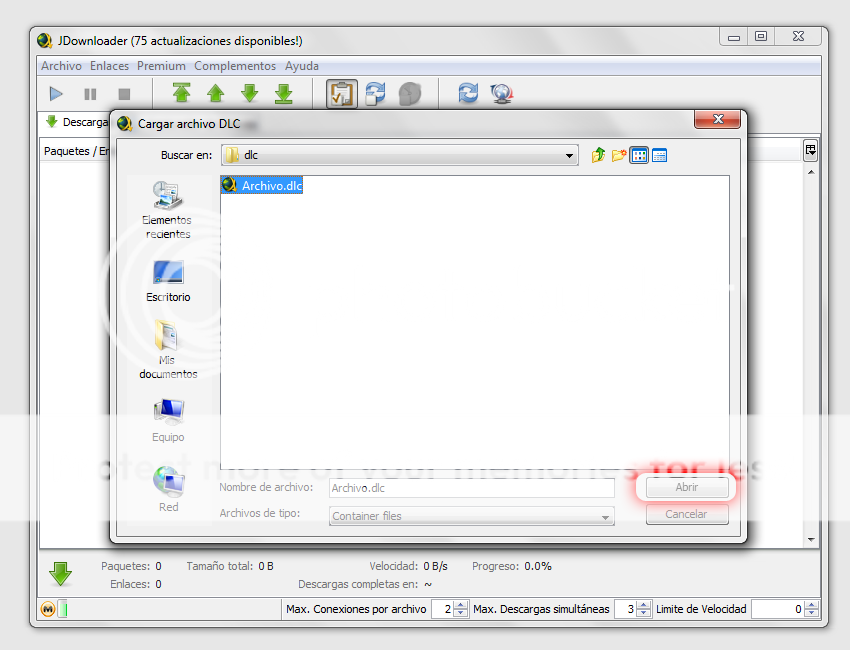Open the Enlaces menu
Screen dimensions: 850x650
click(x=110, y=66)
